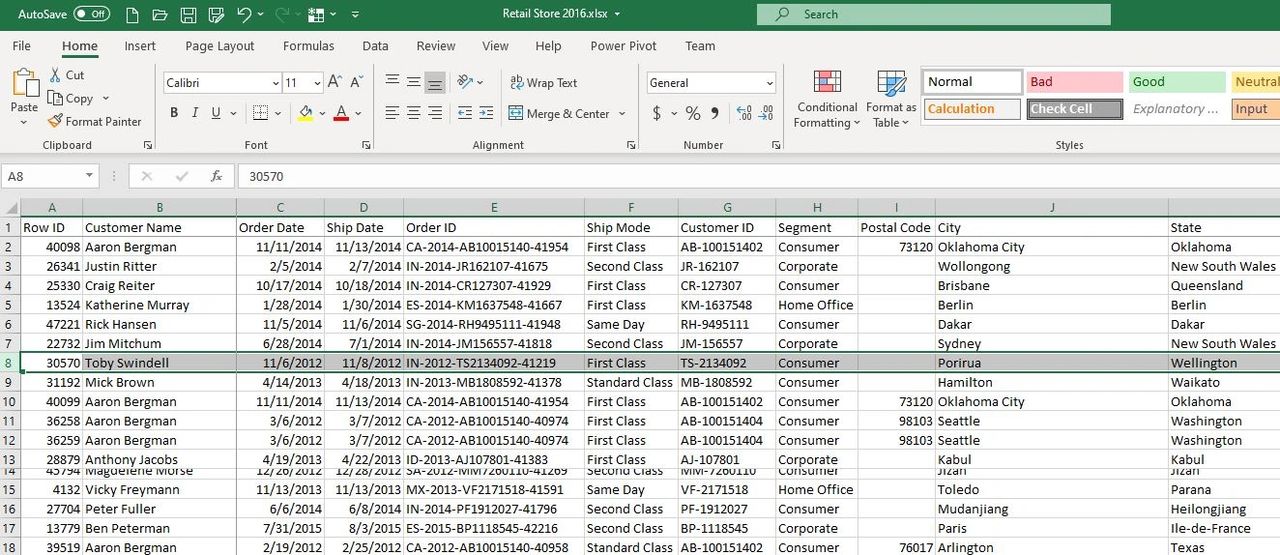Toggle Bold formatting
1280x555 pixels.
click(174, 113)
